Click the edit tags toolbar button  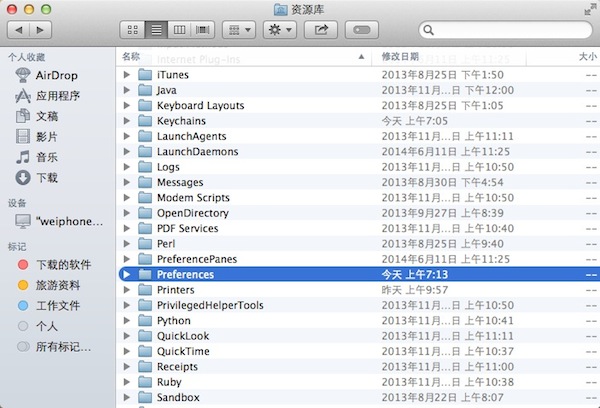pos(362,30)
